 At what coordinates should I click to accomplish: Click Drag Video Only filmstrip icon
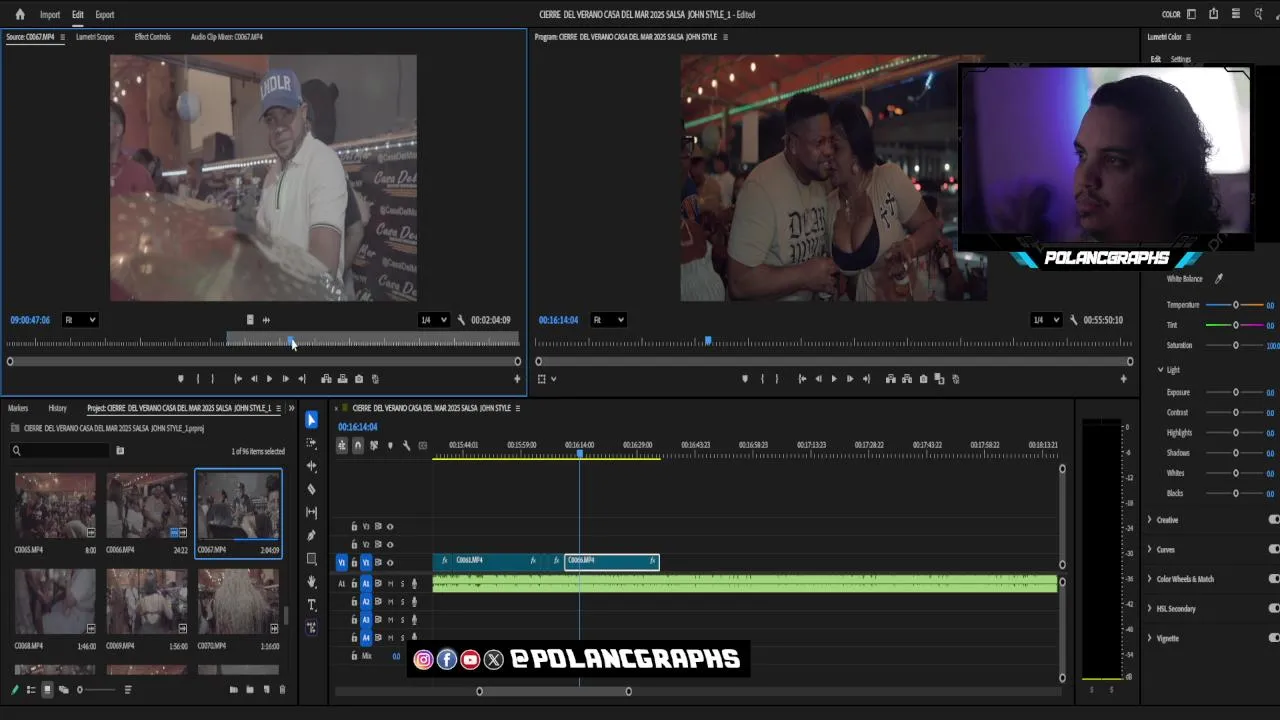click(250, 320)
